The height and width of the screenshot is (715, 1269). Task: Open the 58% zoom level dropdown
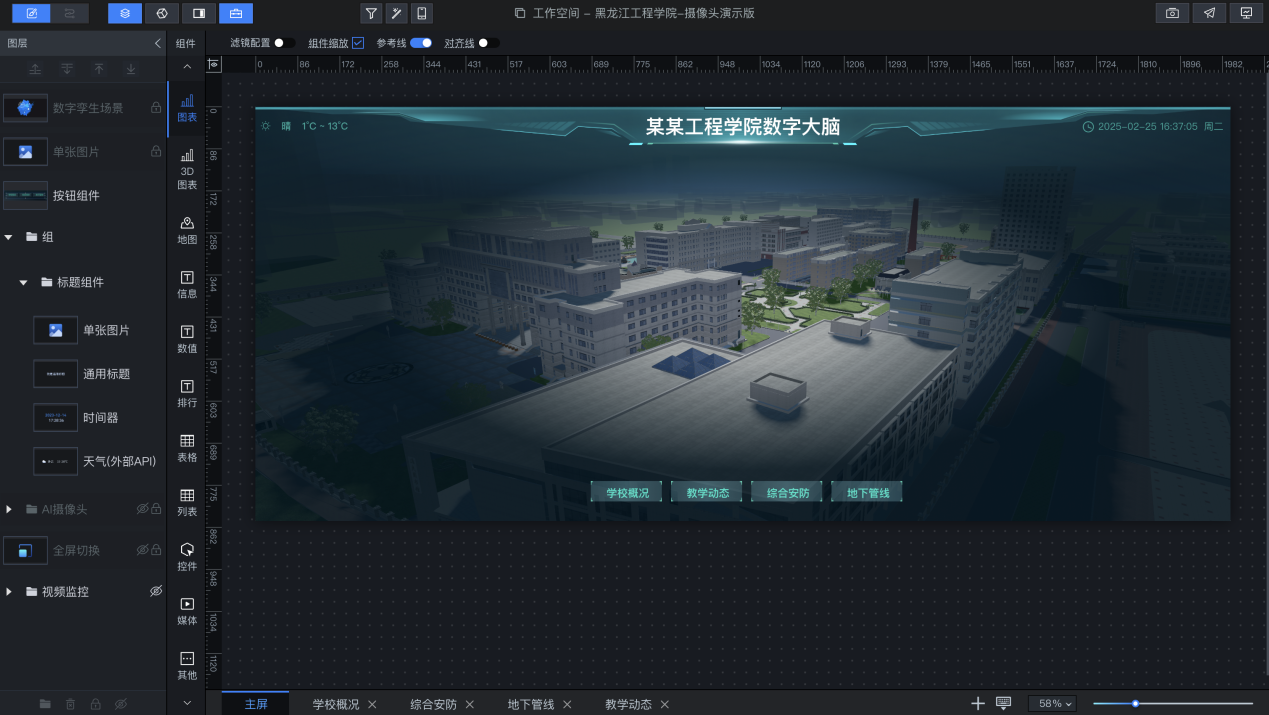point(1052,704)
